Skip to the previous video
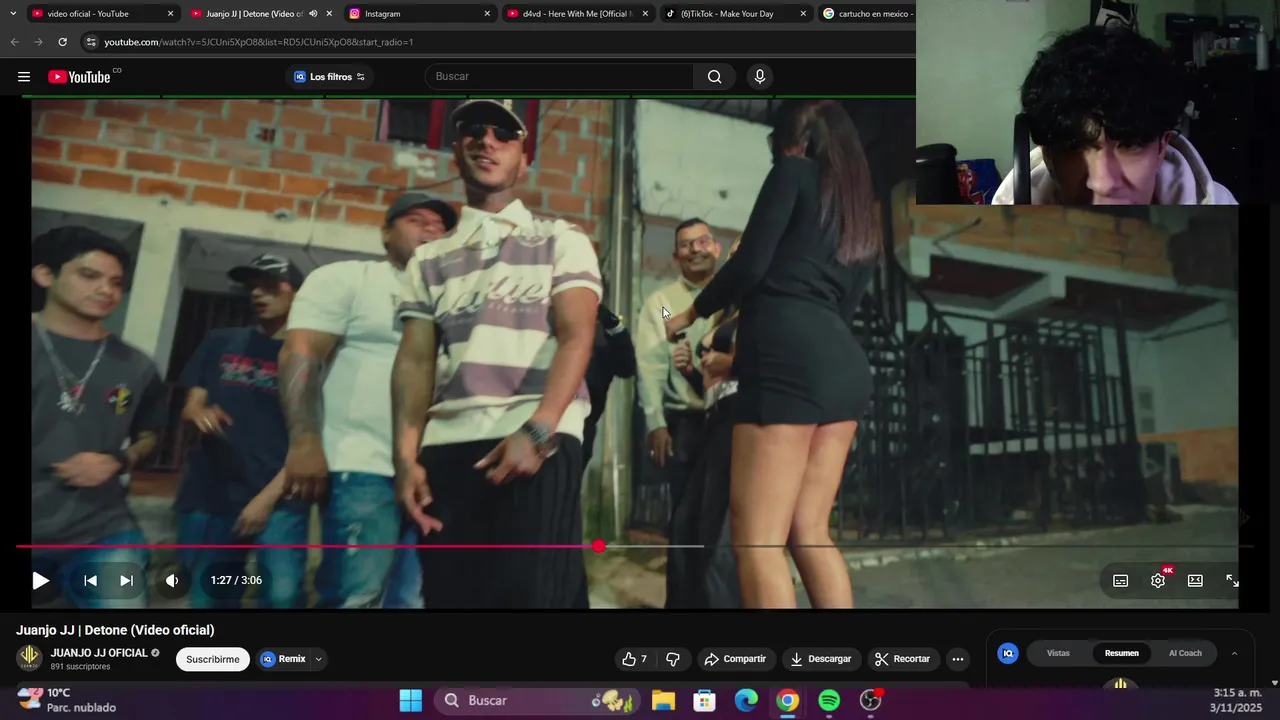The image size is (1280, 720). pyautogui.click(x=90, y=580)
